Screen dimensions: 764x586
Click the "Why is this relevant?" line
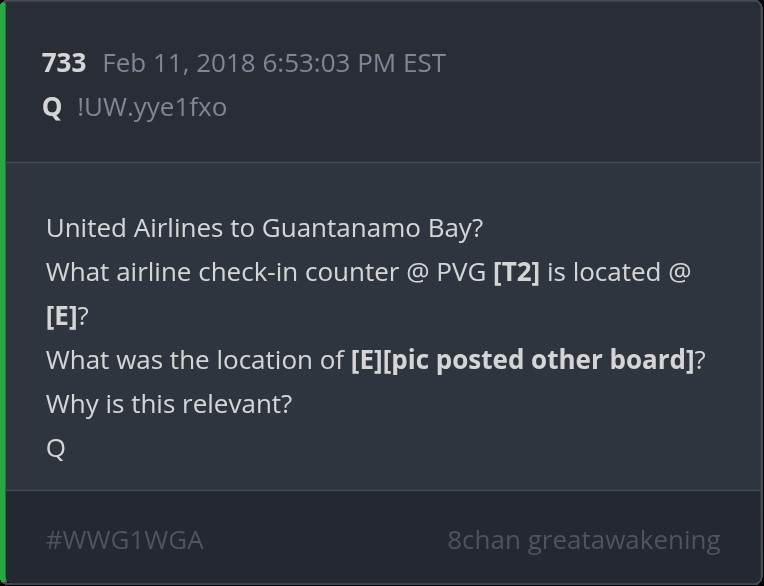pyautogui.click(x=169, y=404)
